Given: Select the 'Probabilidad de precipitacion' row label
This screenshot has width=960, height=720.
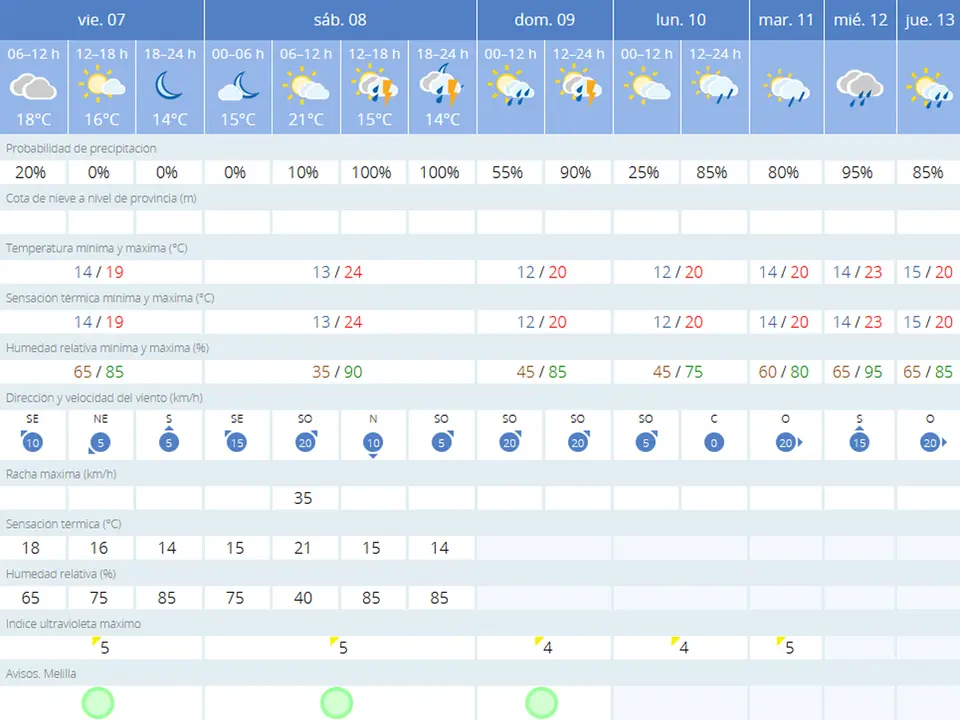Looking at the screenshot, I should pyautogui.click(x=81, y=148).
